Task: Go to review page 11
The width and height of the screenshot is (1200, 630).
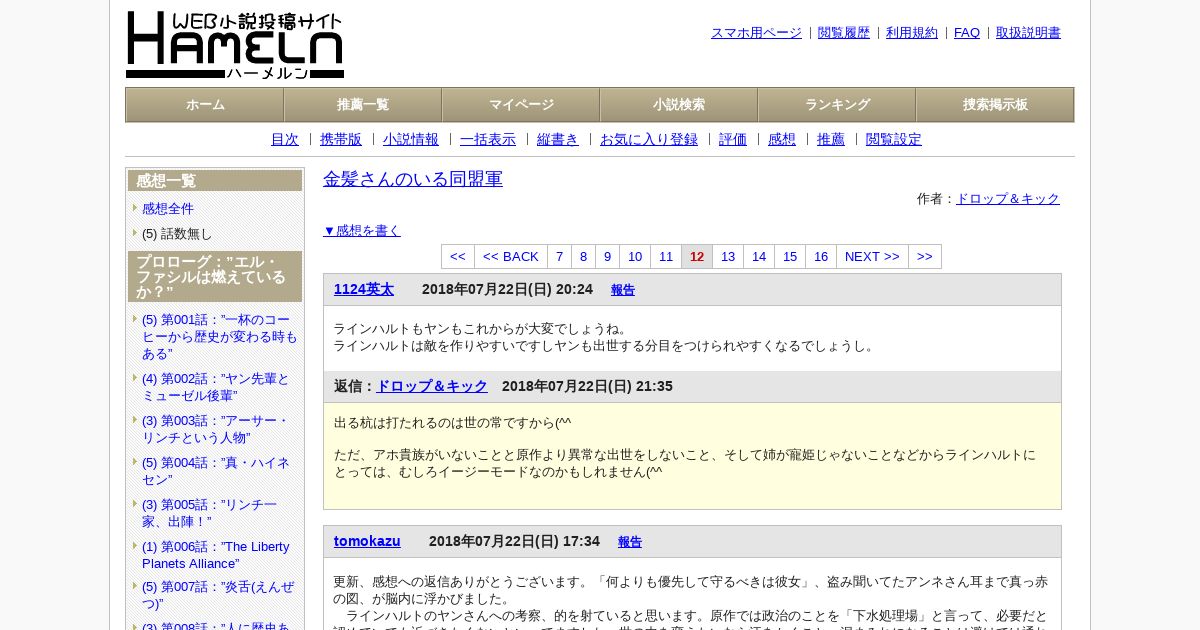Action: 666,257
